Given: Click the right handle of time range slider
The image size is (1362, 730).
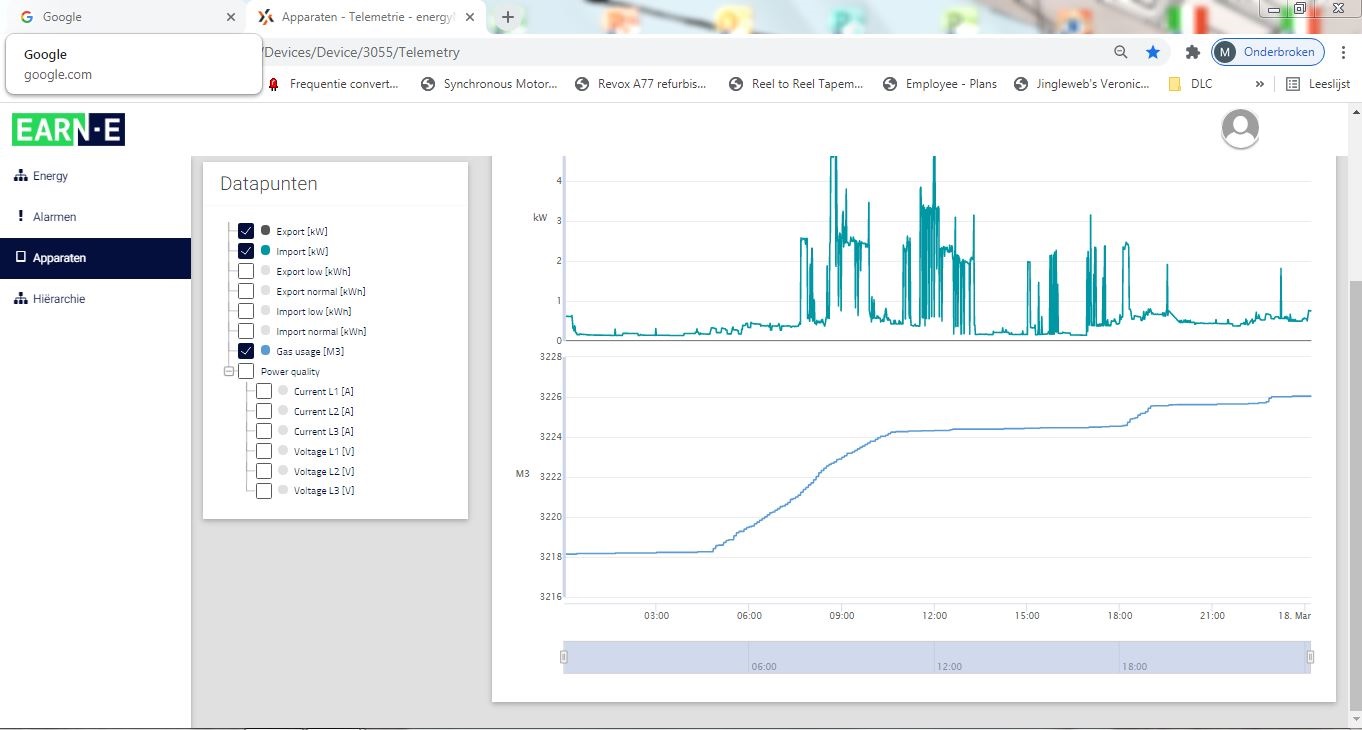Looking at the screenshot, I should [1310, 657].
